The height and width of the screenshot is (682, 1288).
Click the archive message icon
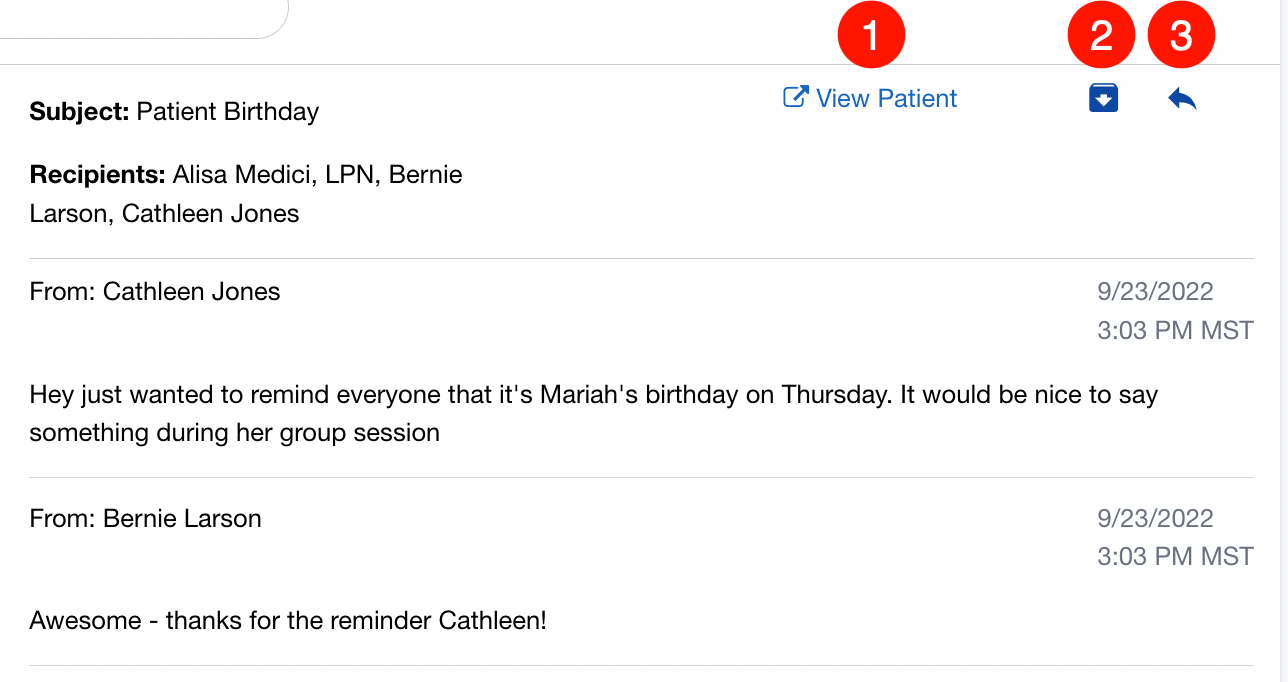pyautogui.click(x=1103, y=98)
